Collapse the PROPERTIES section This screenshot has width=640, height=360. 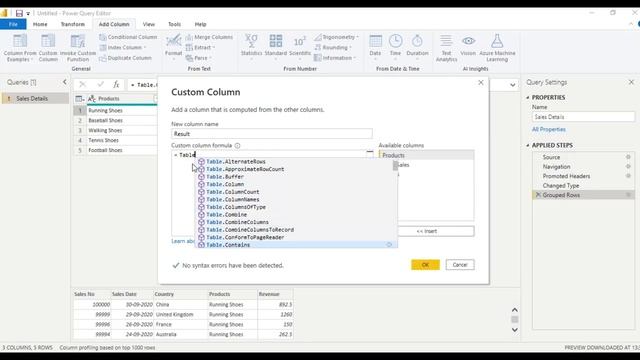click(528, 98)
